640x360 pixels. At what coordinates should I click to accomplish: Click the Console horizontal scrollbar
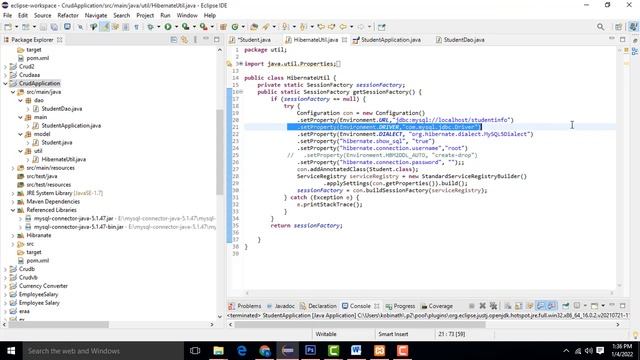pyautogui.click(x=360, y=324)
